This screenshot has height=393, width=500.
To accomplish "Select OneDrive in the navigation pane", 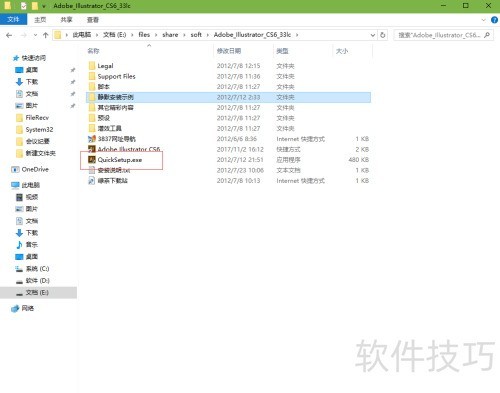I will click(35, 169).
